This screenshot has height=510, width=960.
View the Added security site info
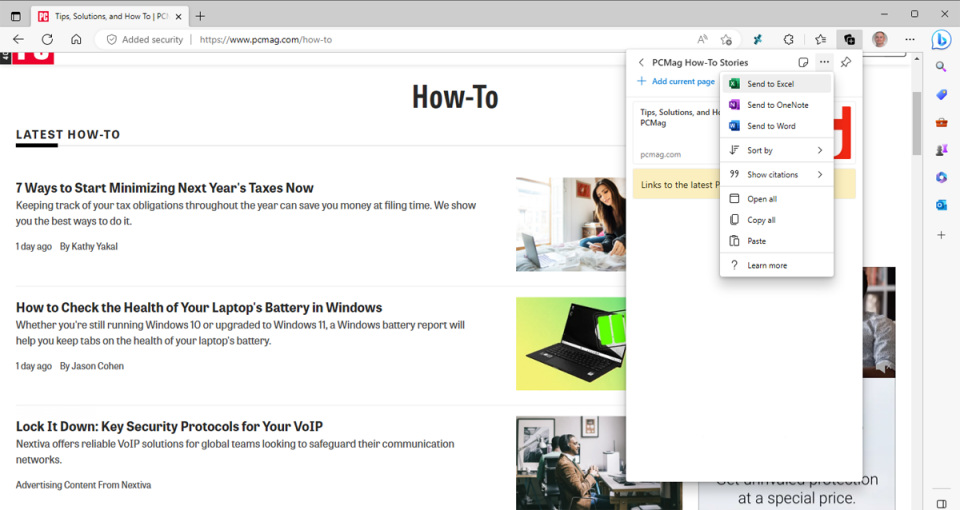click(x=144, y=40)
